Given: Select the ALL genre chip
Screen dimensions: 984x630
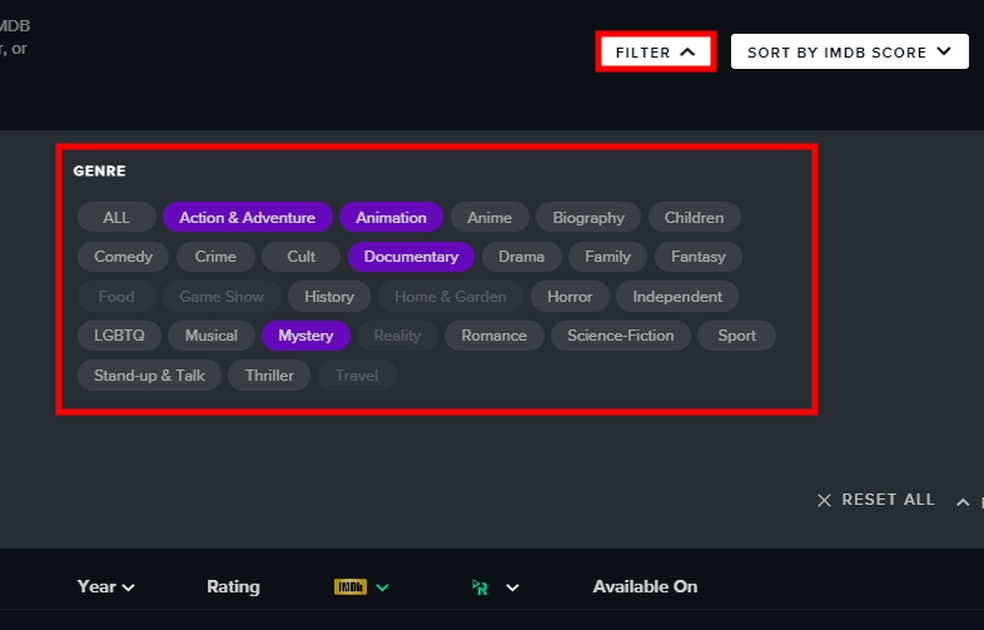Looking at the screenshot, I should 116,218.
